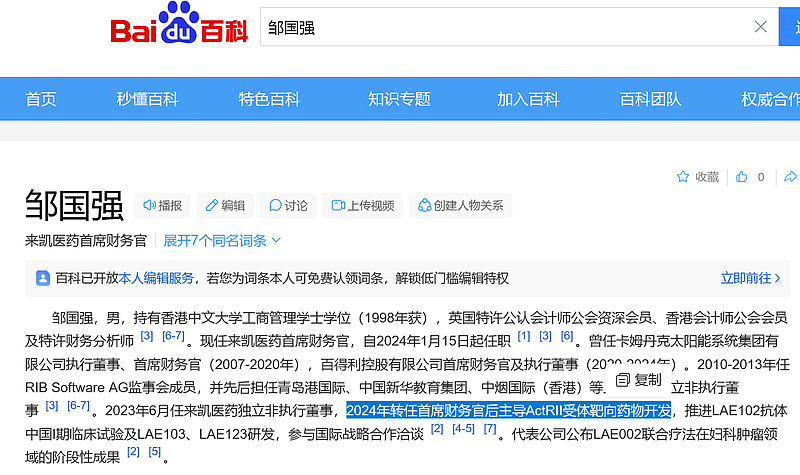This screenshot has width=800, height=475.
Task: Click the entry title 邹国强
Action: click(74, 206)
